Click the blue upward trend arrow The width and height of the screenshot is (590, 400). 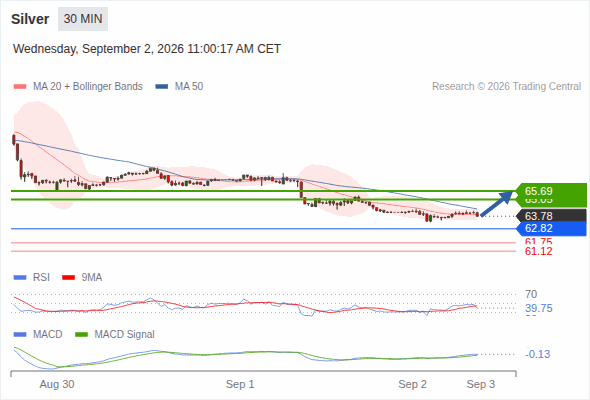[x=497, y=204]
